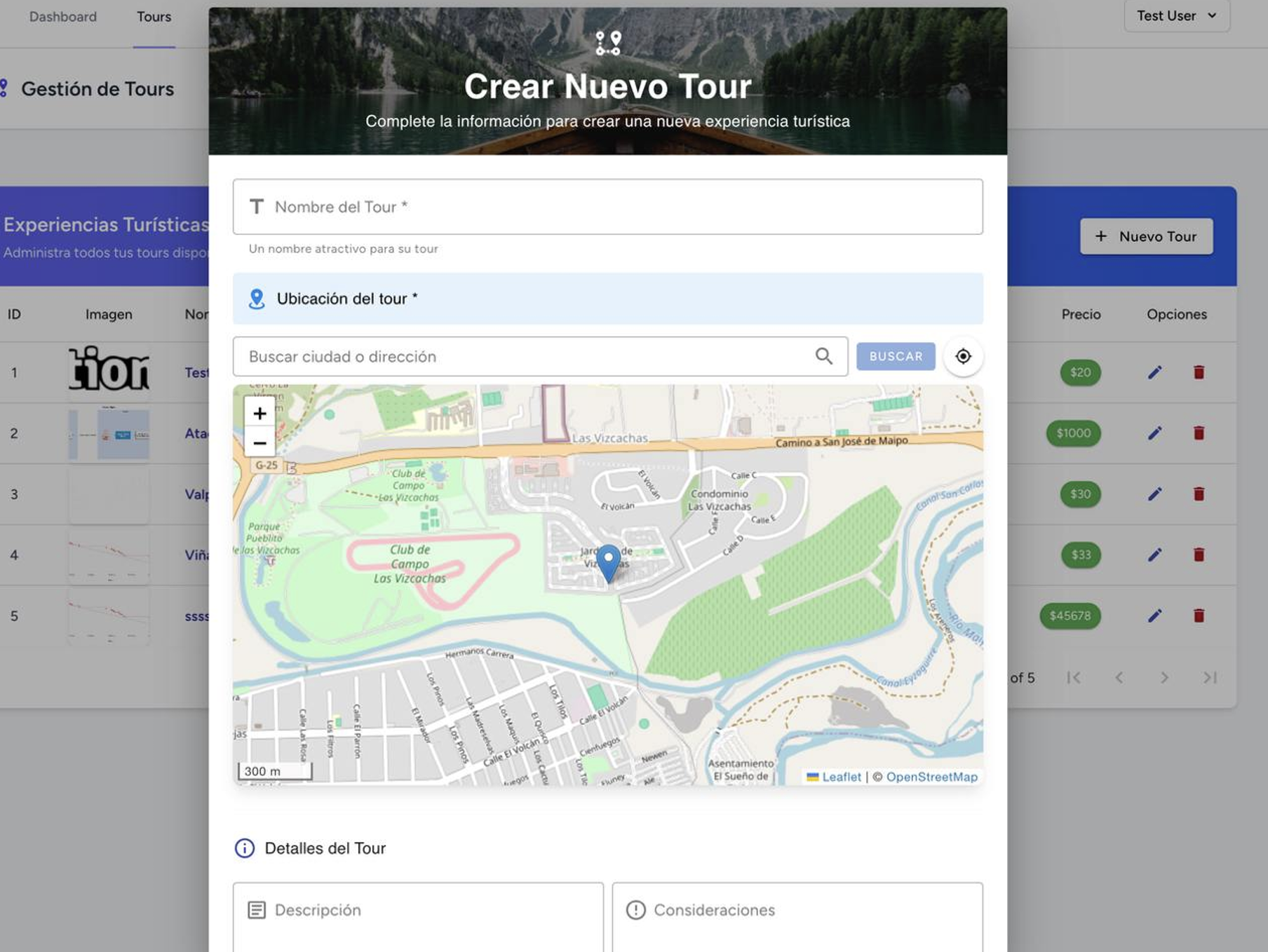Click the locate-me crosshair icon
Screen dimensions: 1268x952
[963, 356]
